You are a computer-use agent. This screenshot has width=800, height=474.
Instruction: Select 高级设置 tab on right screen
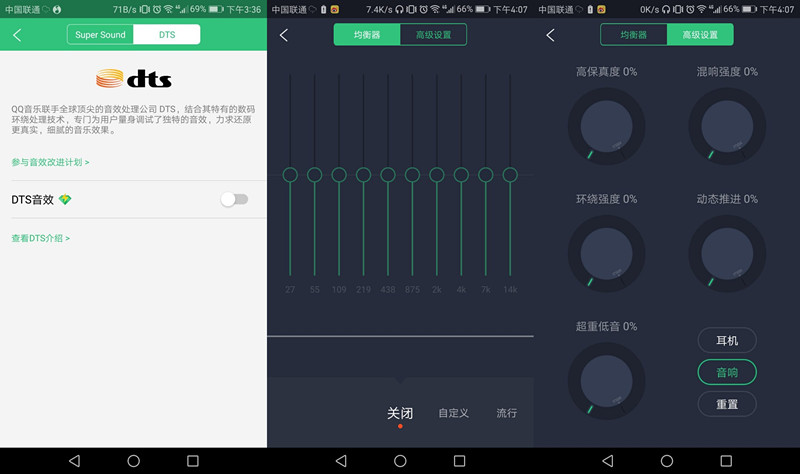point(700,35)
